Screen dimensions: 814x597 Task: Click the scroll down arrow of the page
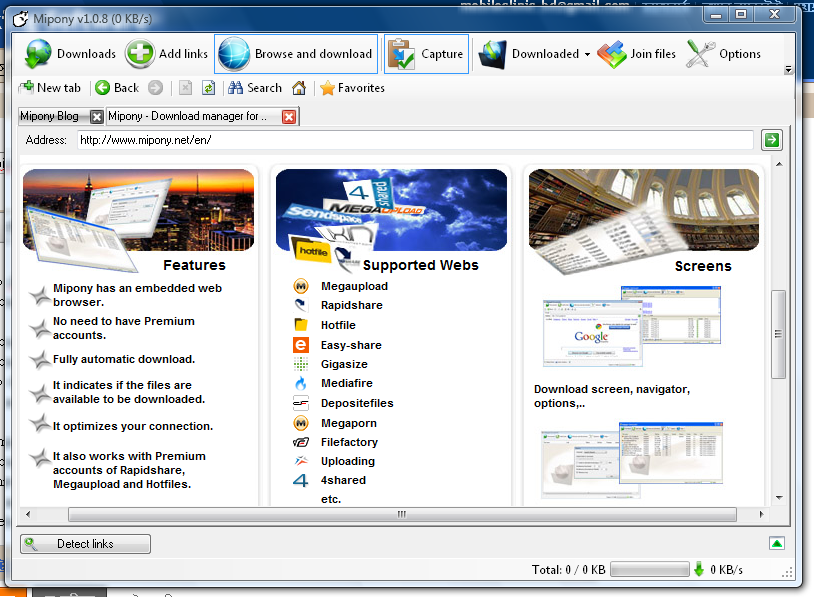pos(779,498)
